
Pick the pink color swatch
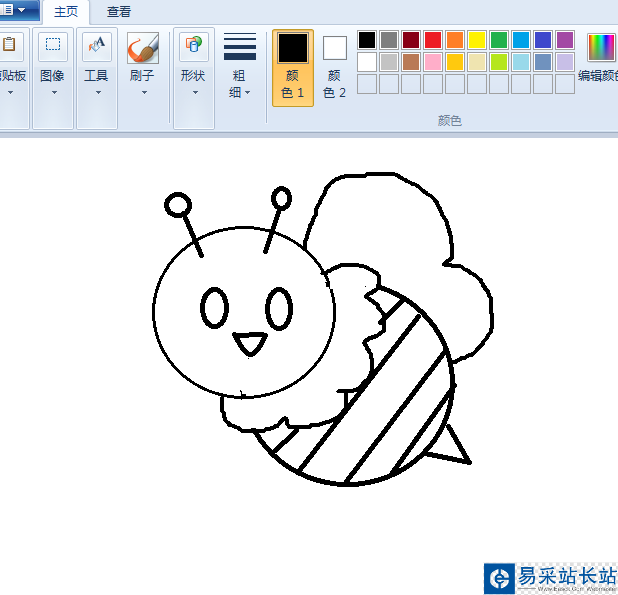coord(433,62)
